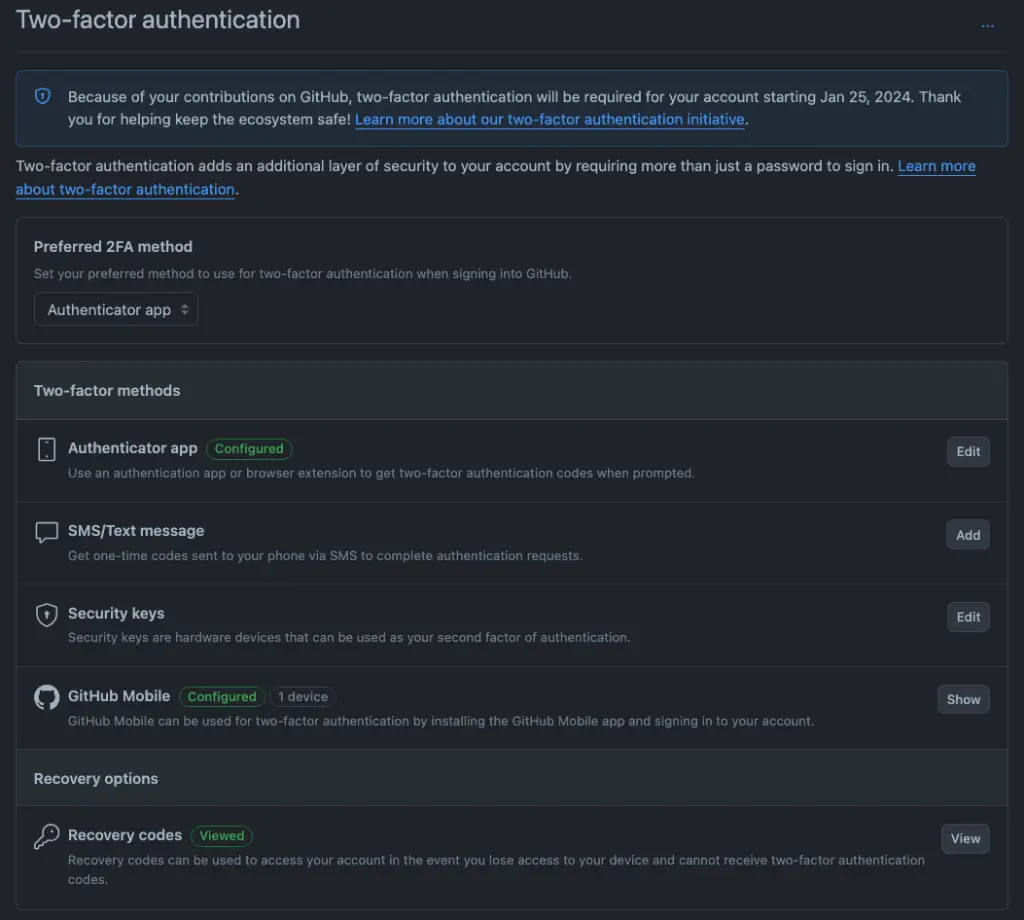Click the 1 device badge
Screen dimensions: 1024x920
(x=302, y=697)
